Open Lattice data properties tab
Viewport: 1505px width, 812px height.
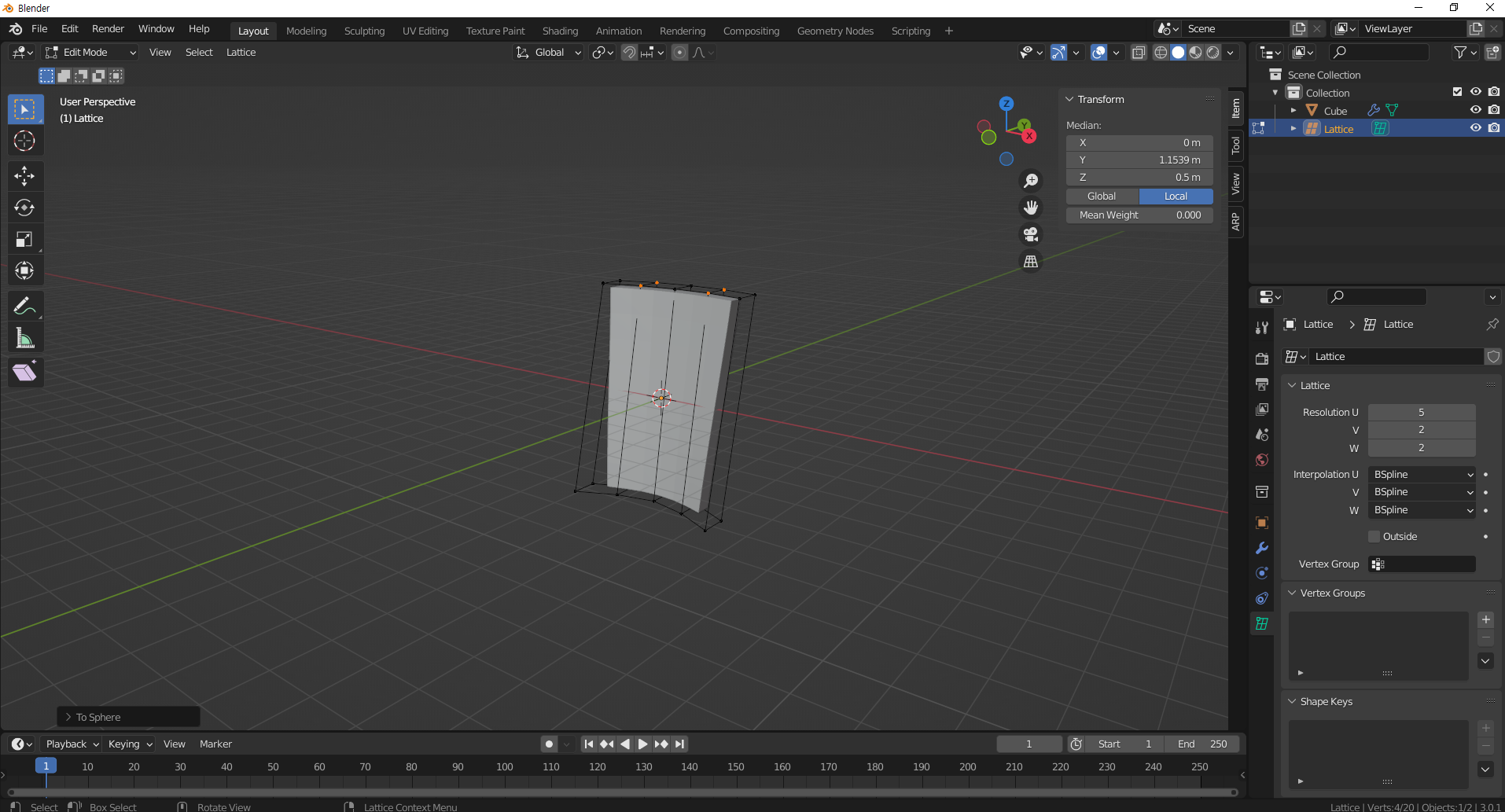1262,623
